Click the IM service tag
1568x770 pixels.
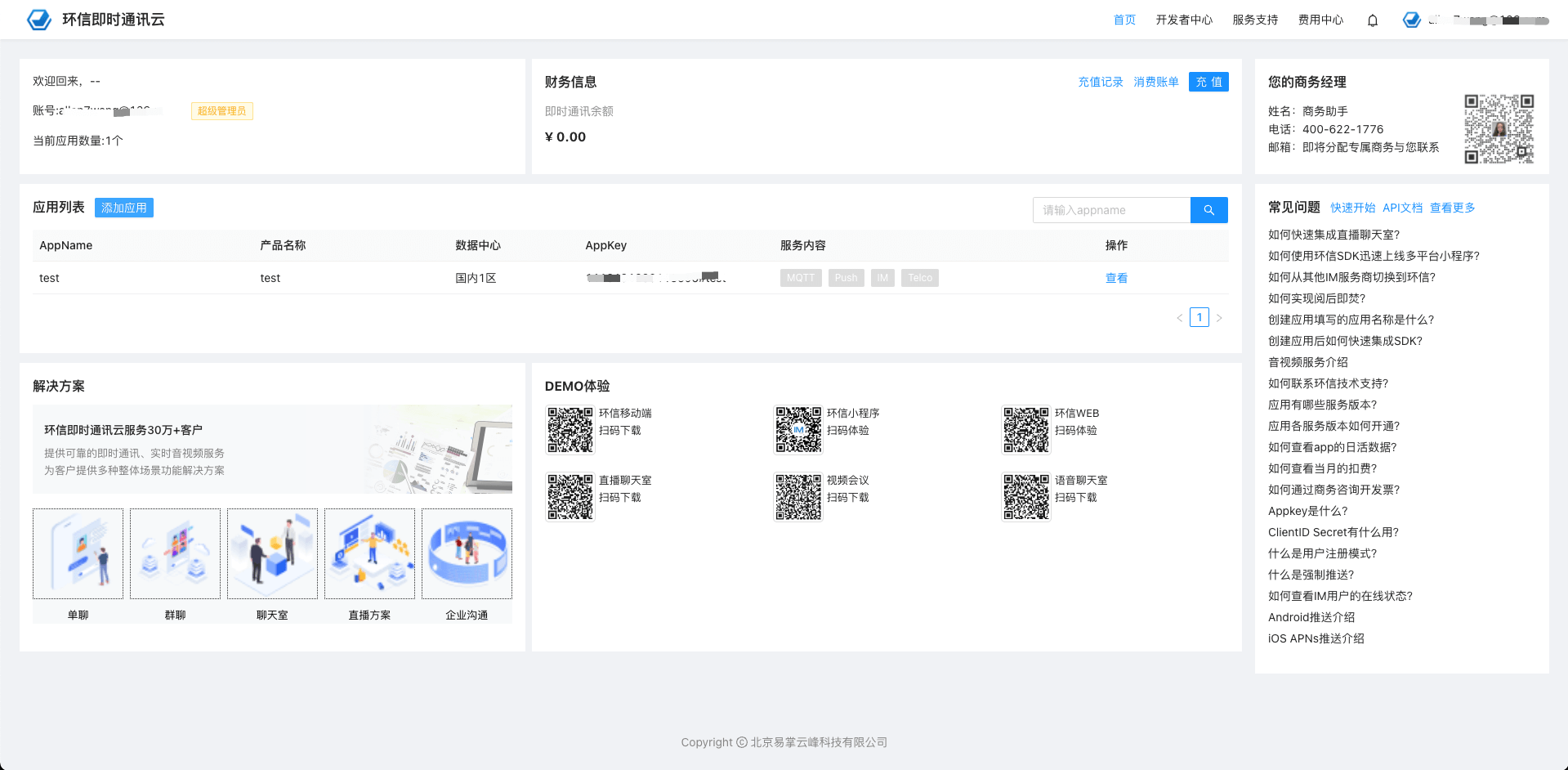tap(882, 278)
